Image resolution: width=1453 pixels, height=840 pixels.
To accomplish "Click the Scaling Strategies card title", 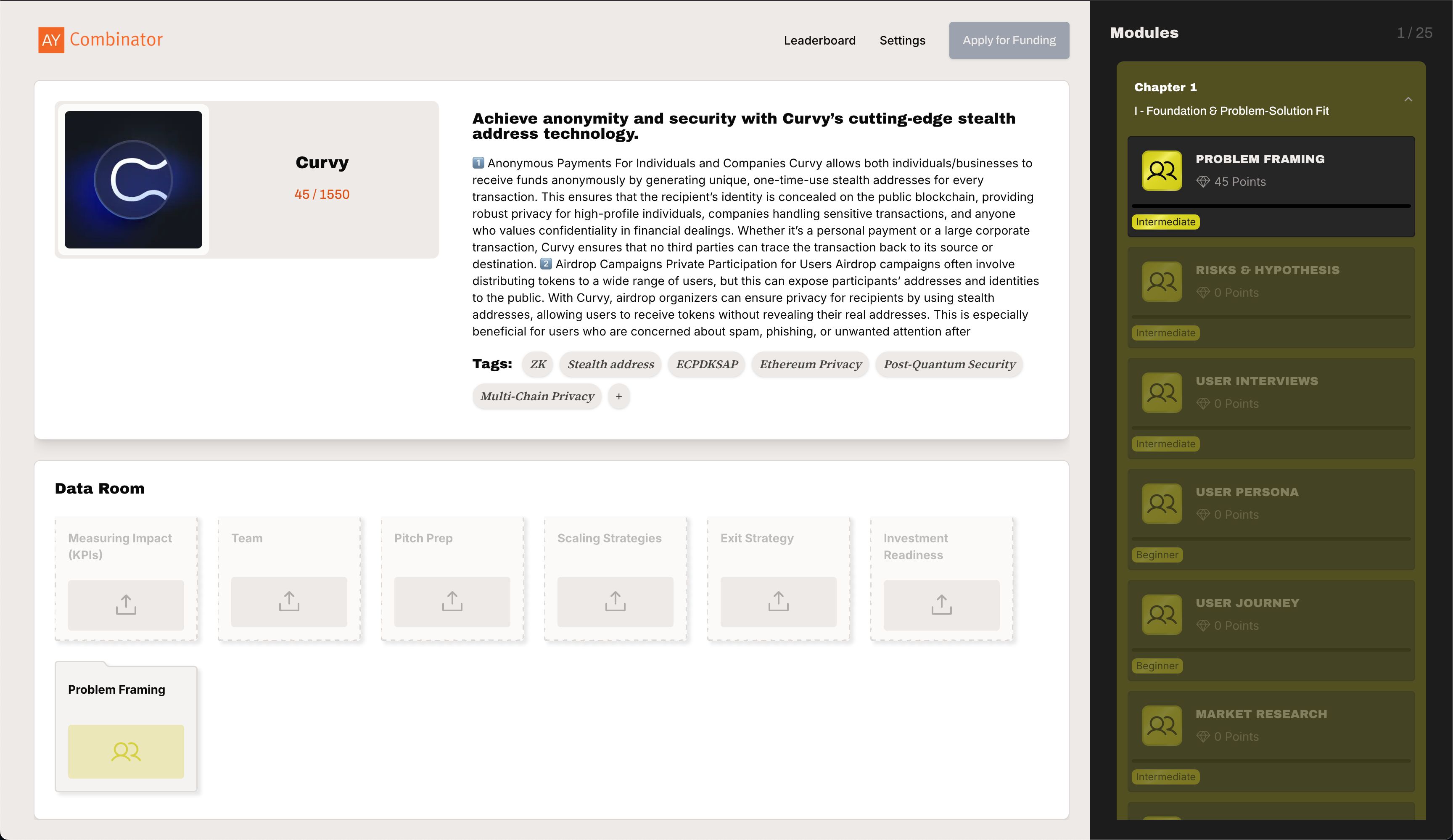I will [609, 538].
